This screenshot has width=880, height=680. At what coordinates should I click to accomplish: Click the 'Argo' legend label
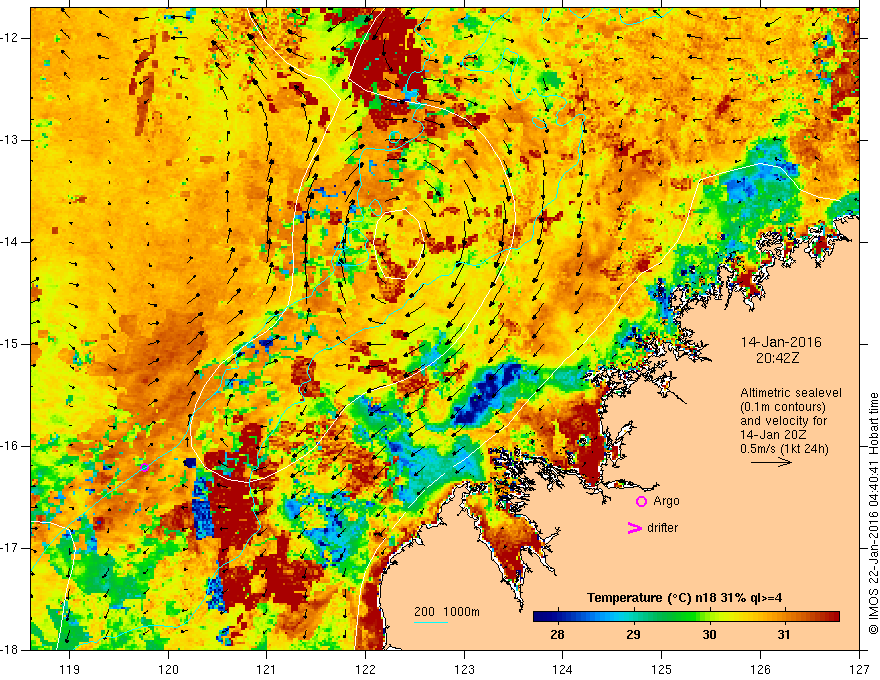click(666, 501)
